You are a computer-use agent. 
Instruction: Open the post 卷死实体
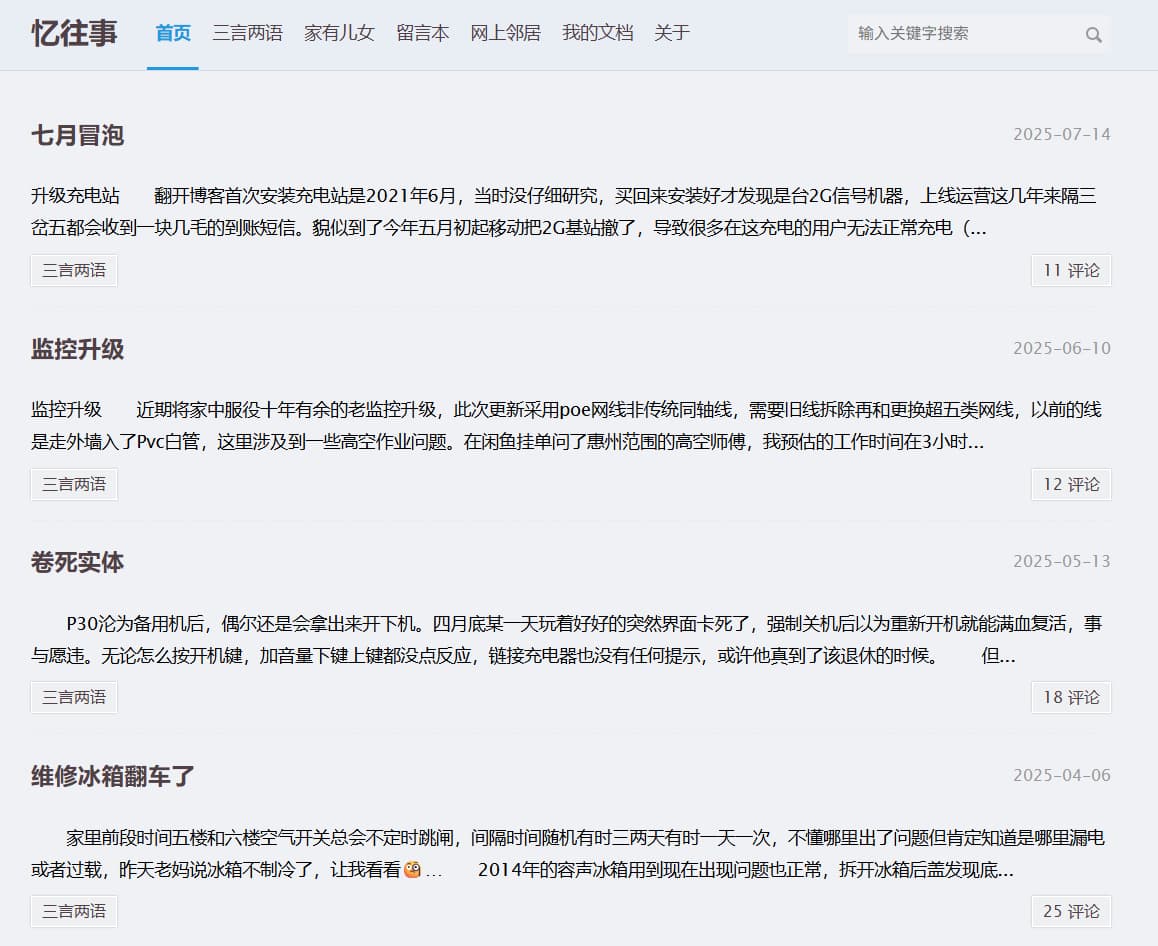(75, 562)
